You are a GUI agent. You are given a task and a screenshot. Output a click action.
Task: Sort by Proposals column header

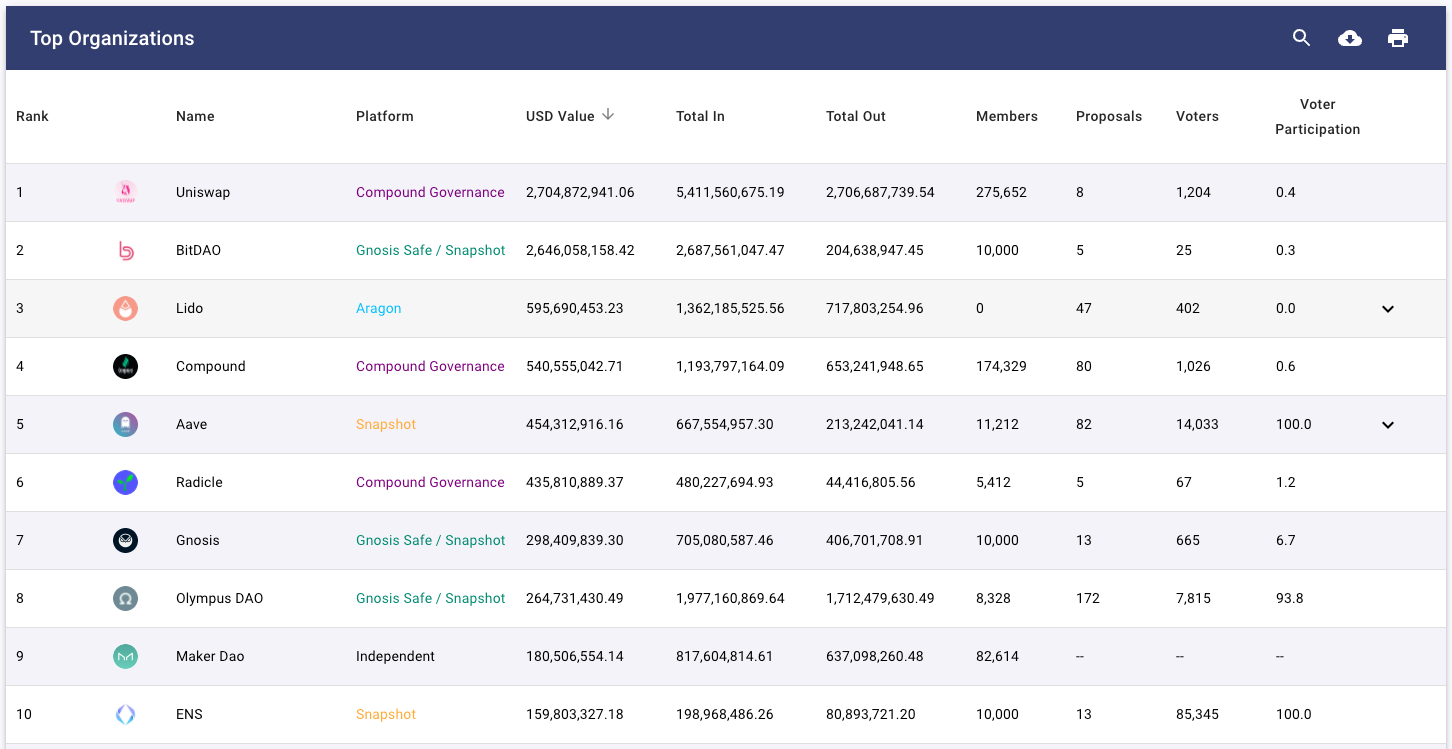pyautogui.click(x=1109, y=116)
